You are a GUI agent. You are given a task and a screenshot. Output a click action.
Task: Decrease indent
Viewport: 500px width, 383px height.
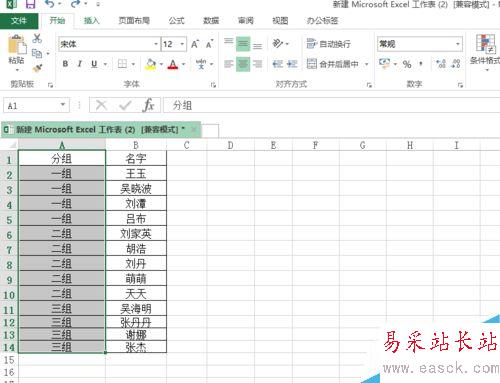(x=277, y=64)
